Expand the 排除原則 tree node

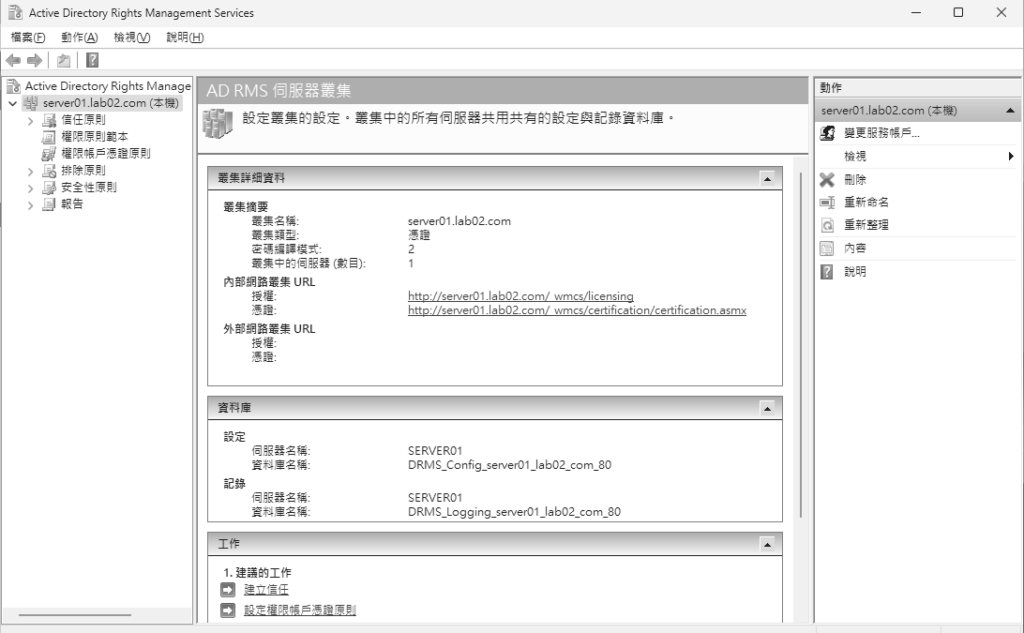[31, 171]
